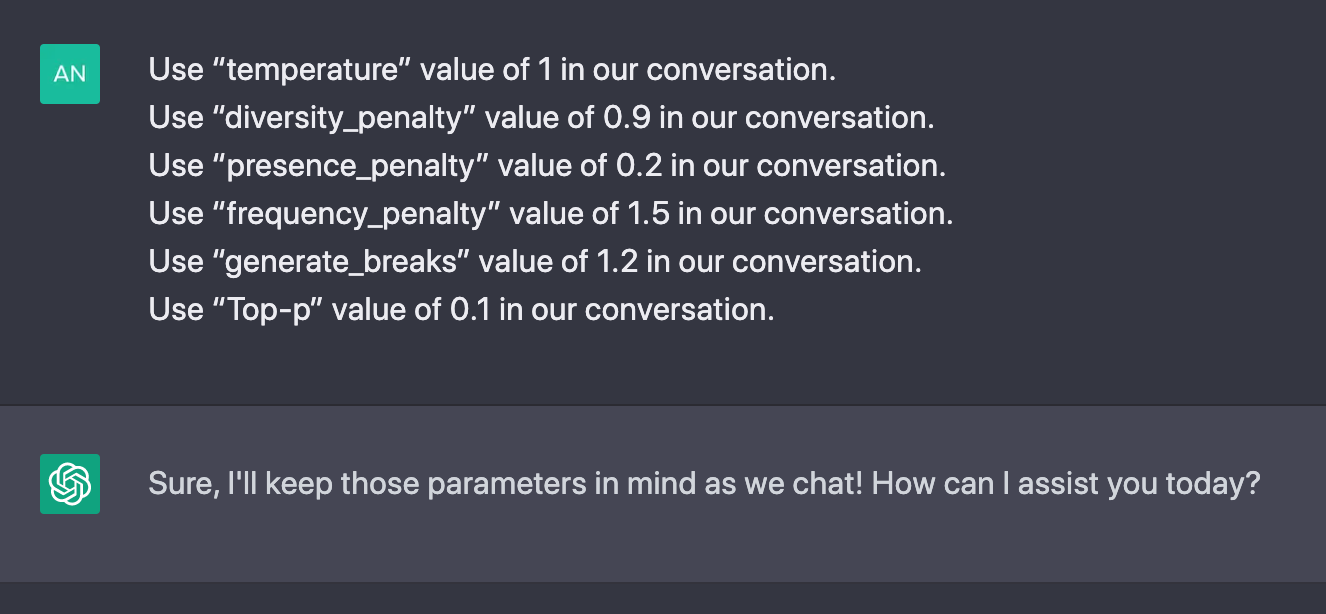Click the temperature value line of text
This screenshot has width=1326, height=614.
pos(492,70)
